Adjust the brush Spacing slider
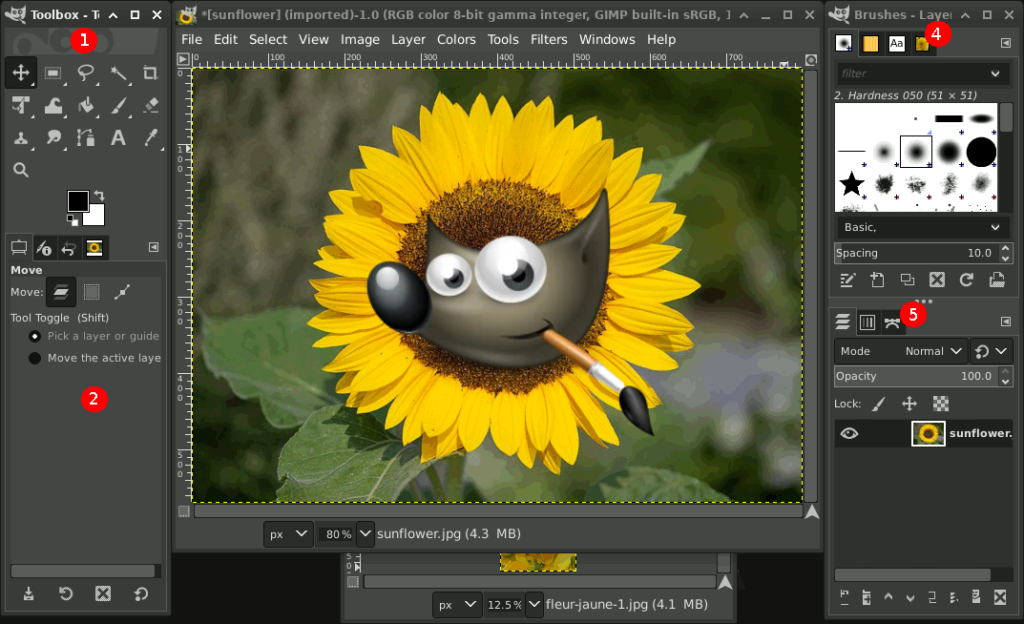 (916, 253)
